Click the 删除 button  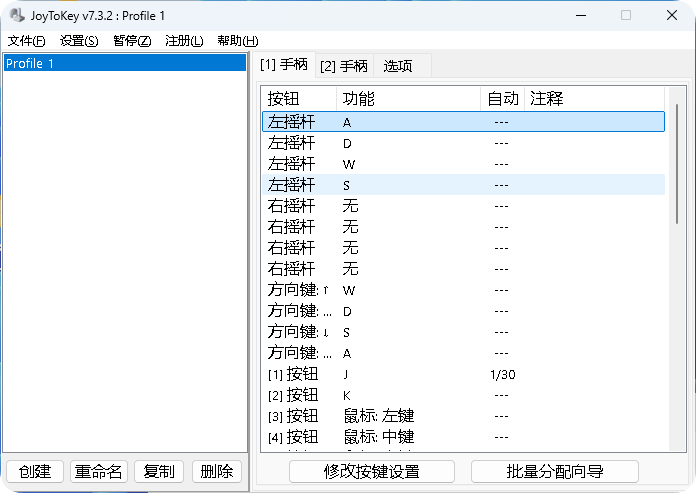[x=217, y=471]
